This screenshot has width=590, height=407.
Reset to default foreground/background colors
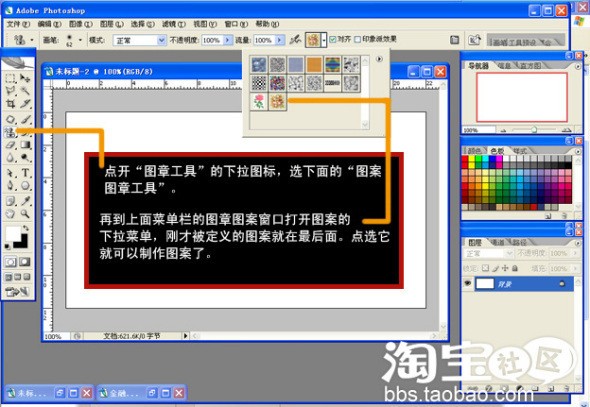click(x=8, y=246)
